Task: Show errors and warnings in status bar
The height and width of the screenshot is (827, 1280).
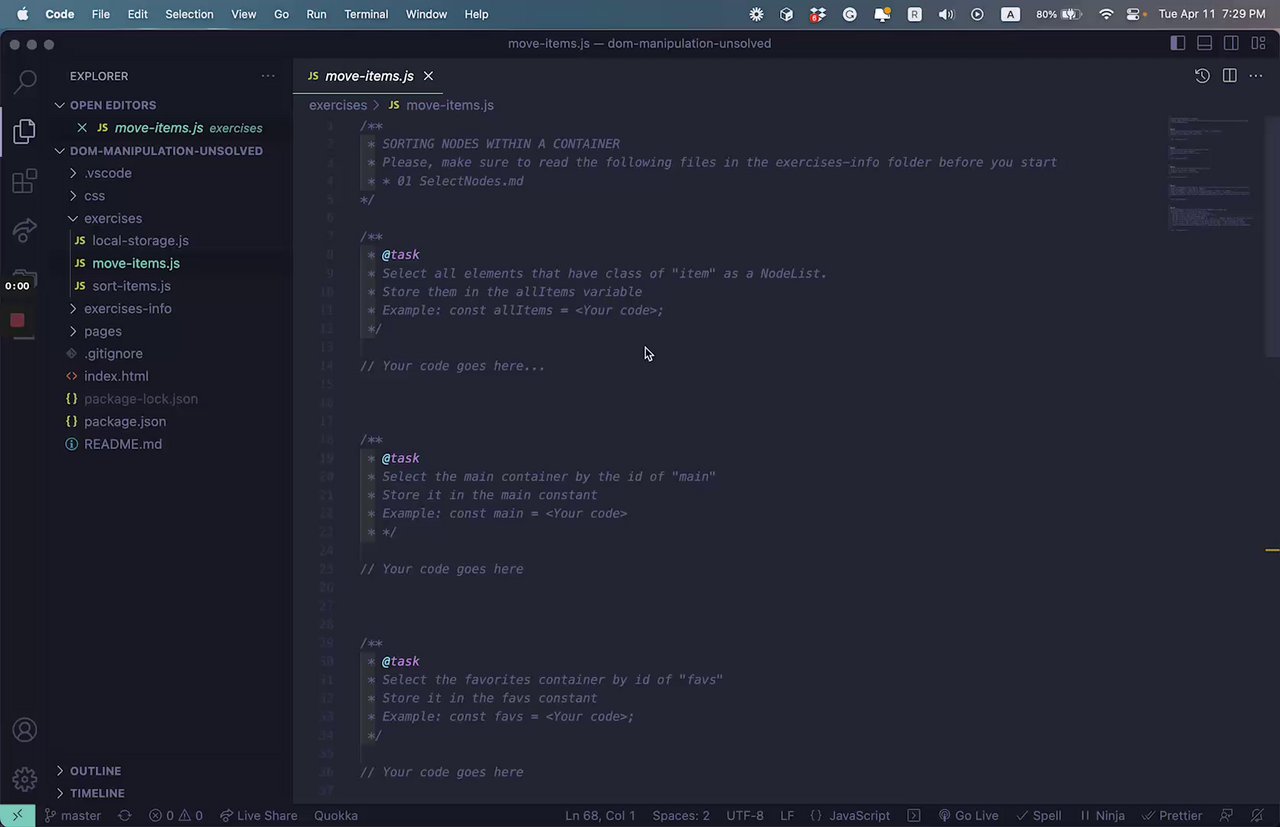Action: pyautogui.click(x=176, y=815)
